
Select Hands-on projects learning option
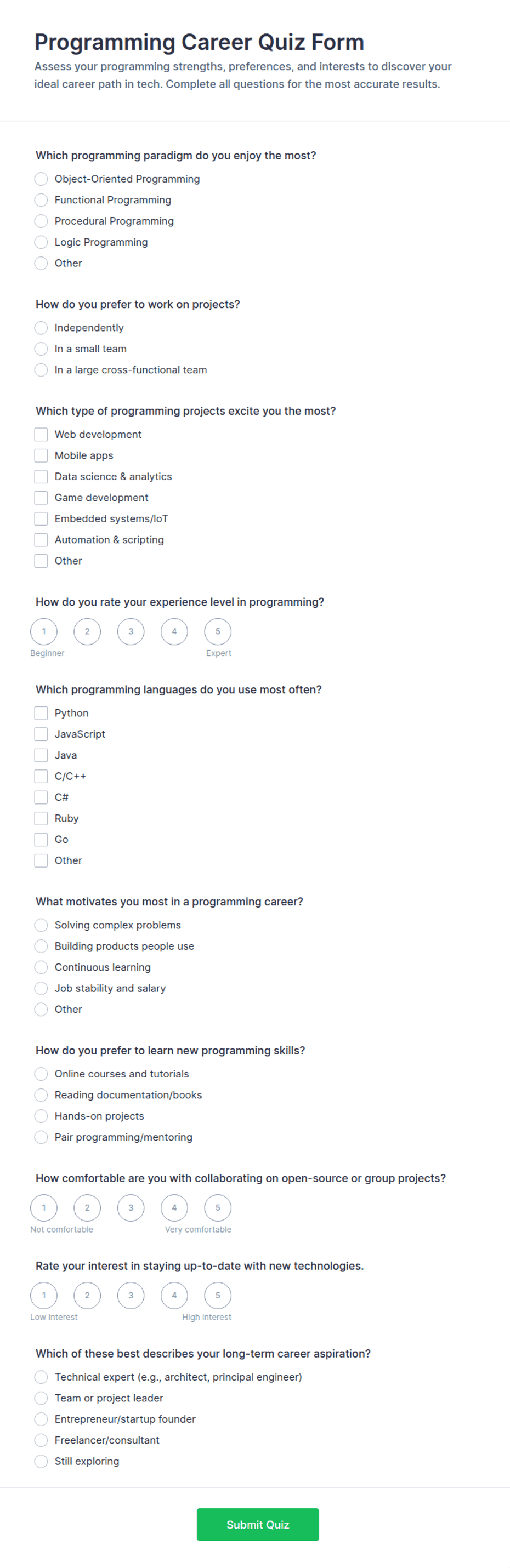41,1116
